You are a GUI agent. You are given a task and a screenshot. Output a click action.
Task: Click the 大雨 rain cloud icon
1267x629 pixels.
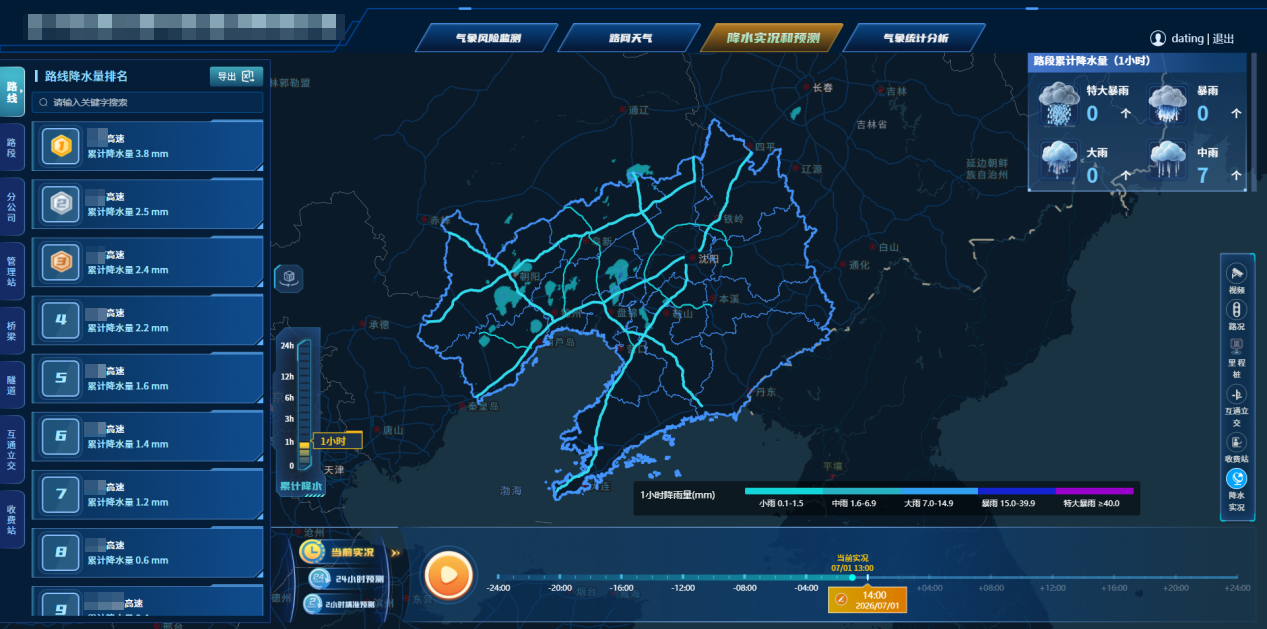(1059, 161)
